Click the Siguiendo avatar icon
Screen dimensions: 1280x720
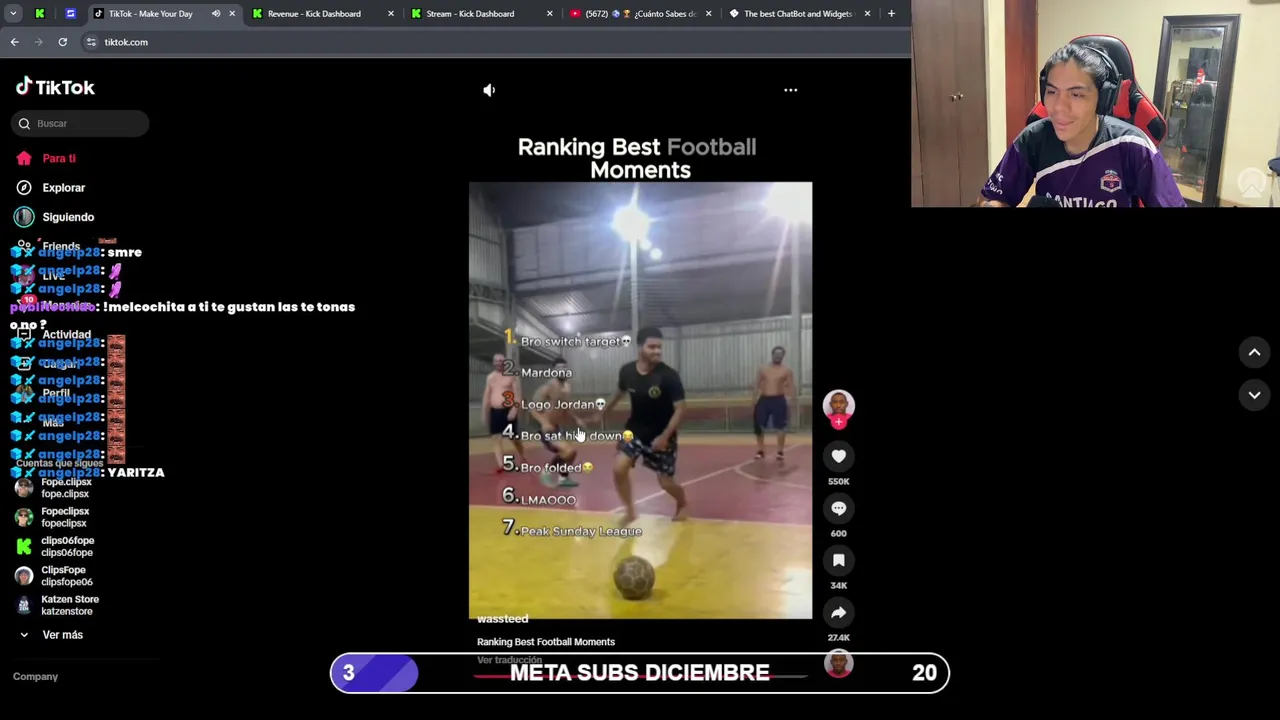click(x=24, y=217)
